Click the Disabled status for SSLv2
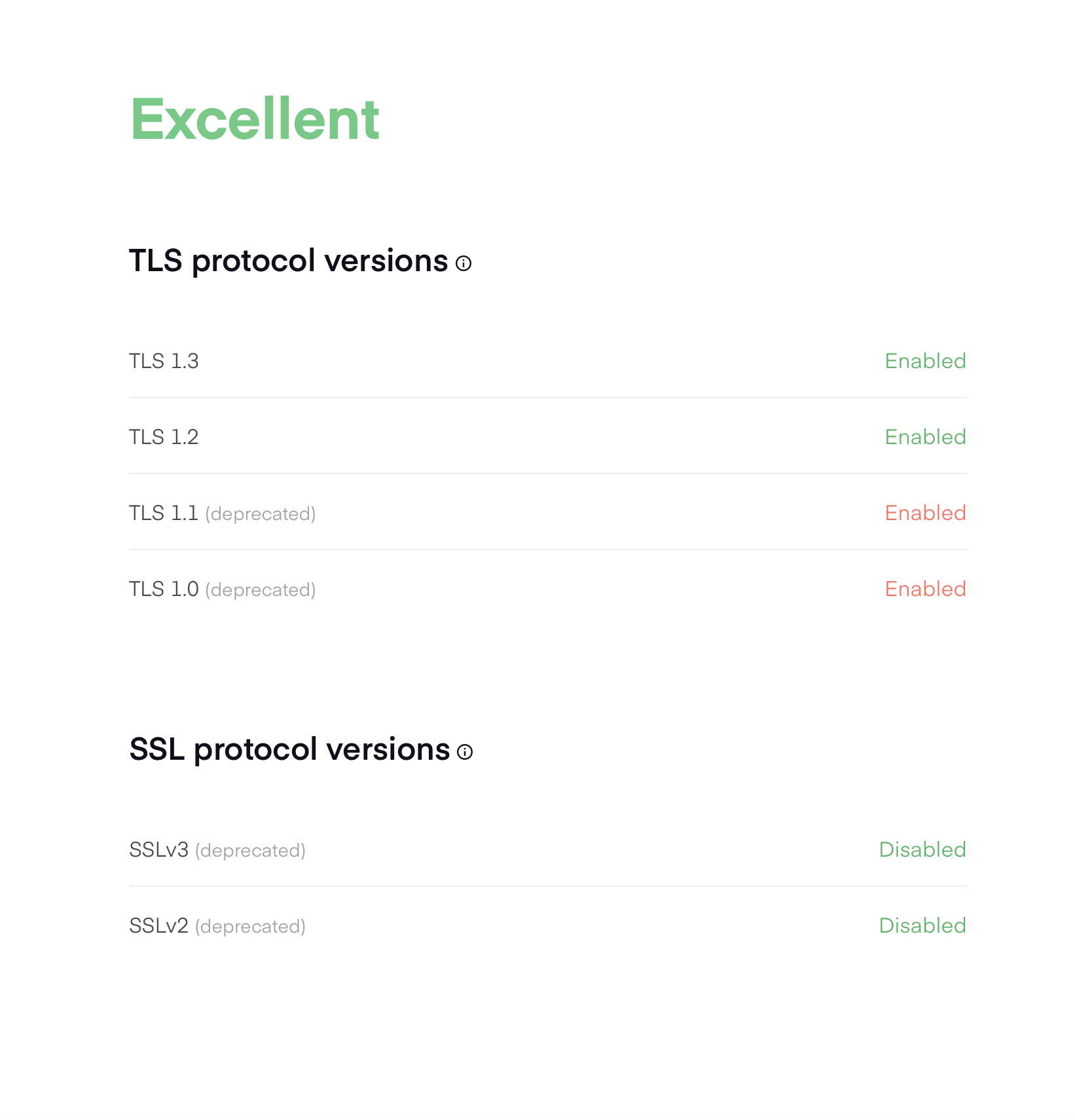Viewport: 1075px width, 1120px height. [922, 925]
